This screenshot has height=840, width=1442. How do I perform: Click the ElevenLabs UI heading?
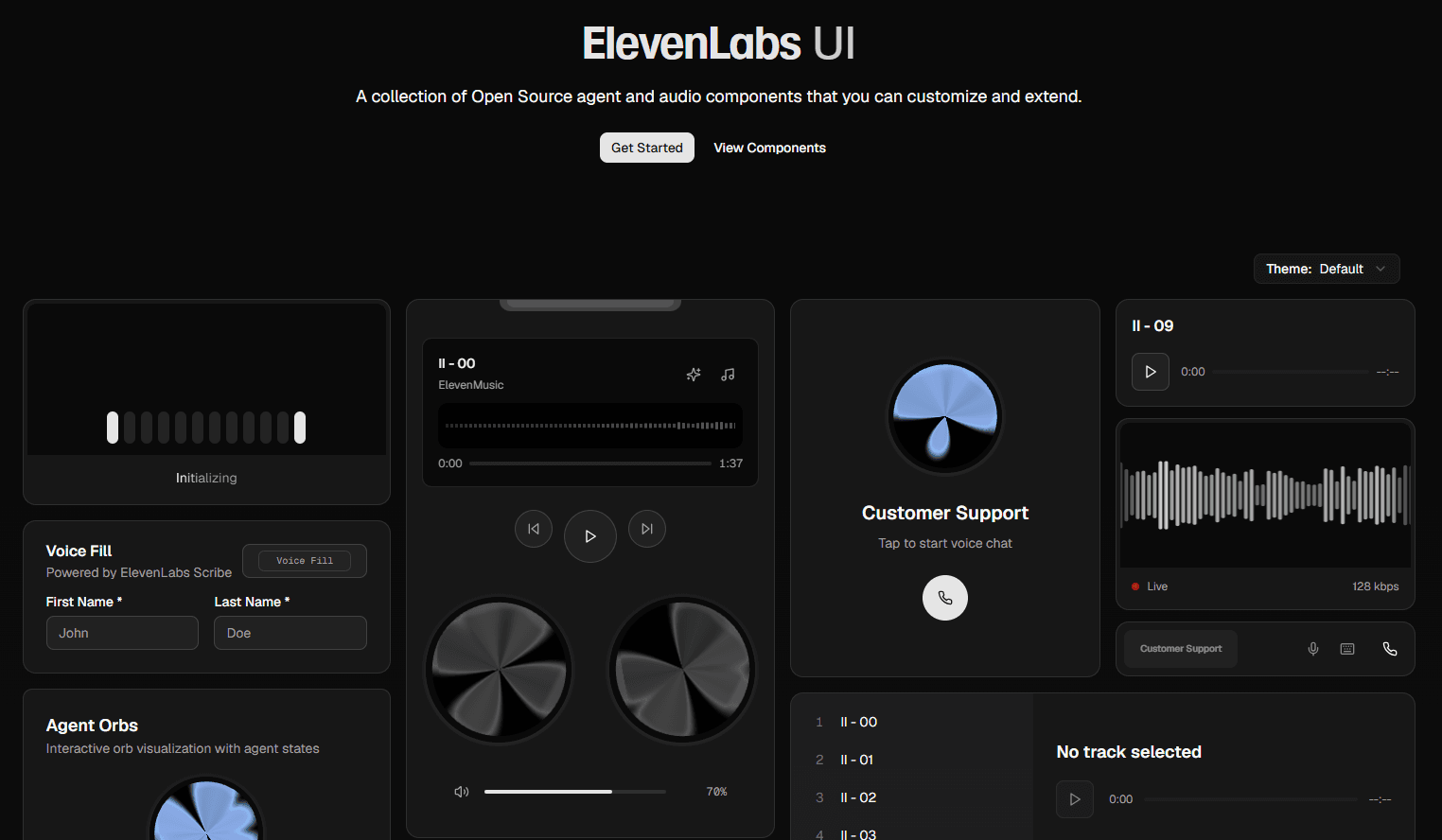(x=719, y=44)
